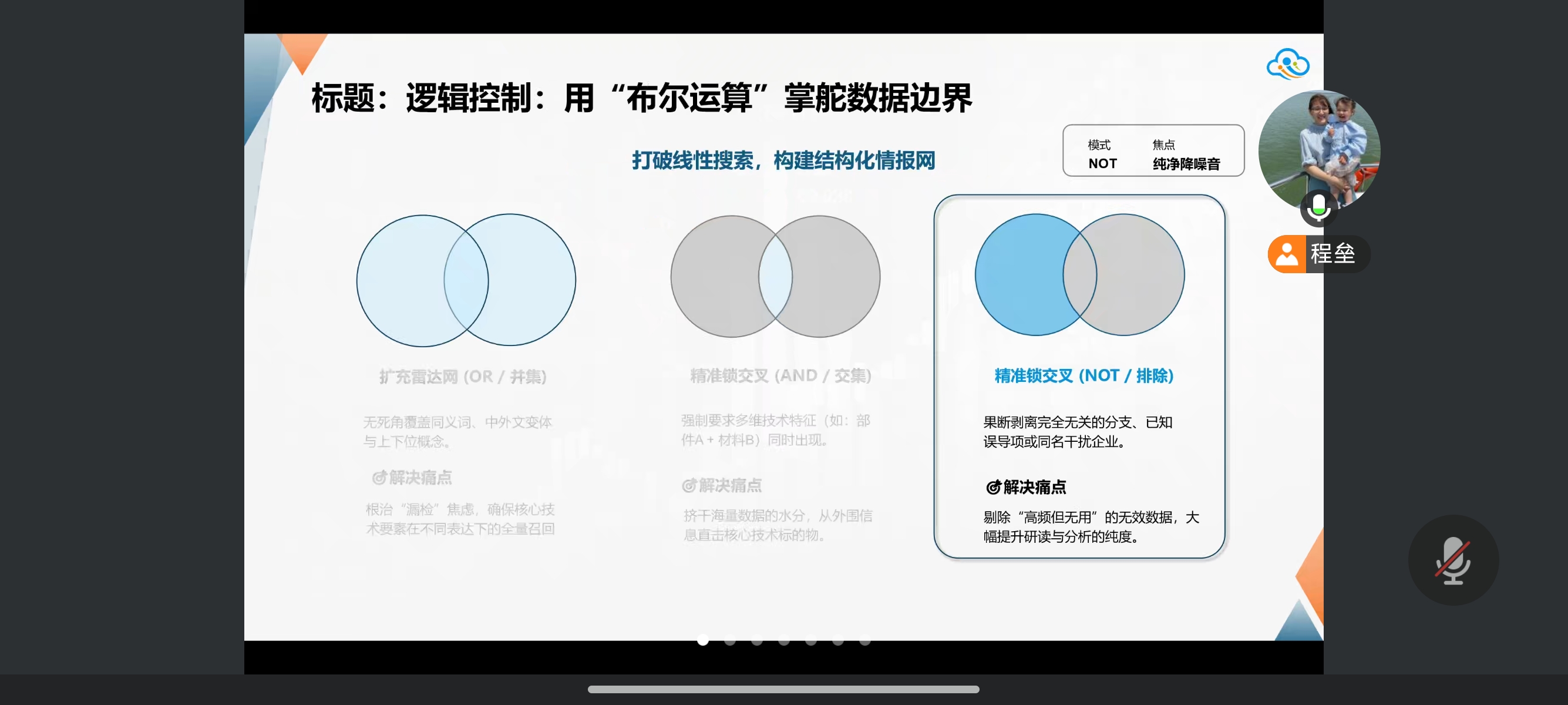Click the NOT exclusion Venn diagram
1568x705 pixels.
pos(1080,274)
